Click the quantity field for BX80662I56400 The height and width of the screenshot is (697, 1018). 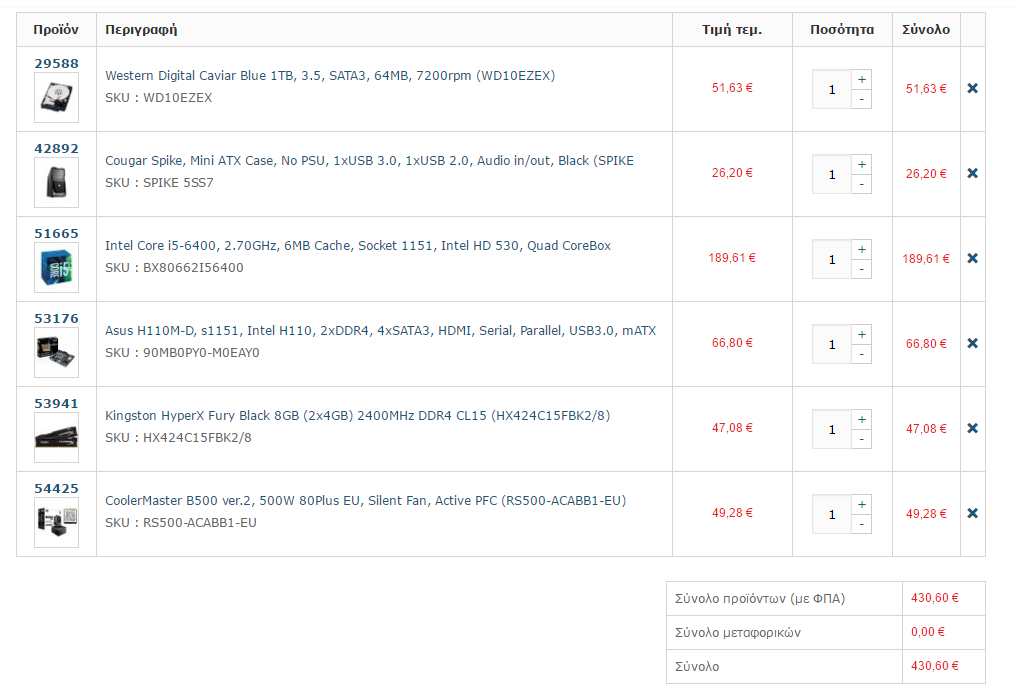point(832,260)
